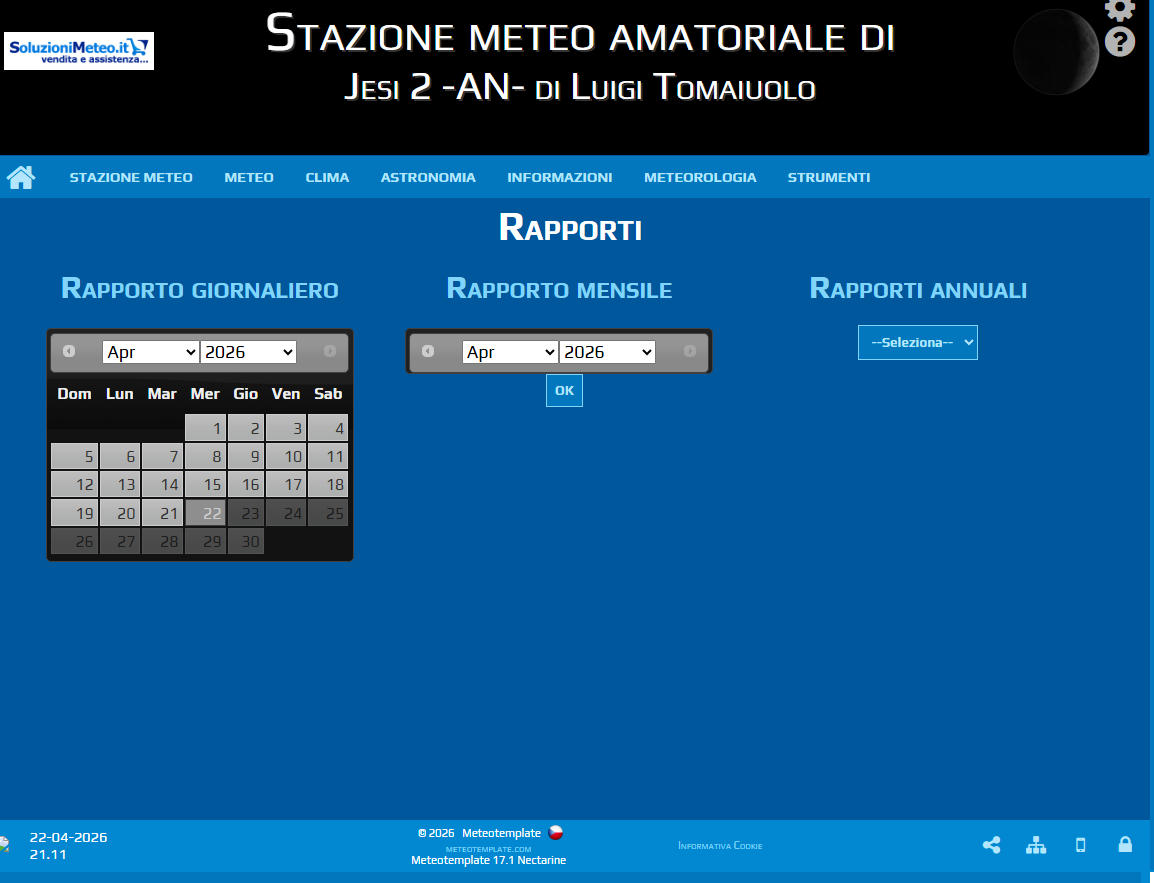Open the Astronomia menu

tap(428, 178)
